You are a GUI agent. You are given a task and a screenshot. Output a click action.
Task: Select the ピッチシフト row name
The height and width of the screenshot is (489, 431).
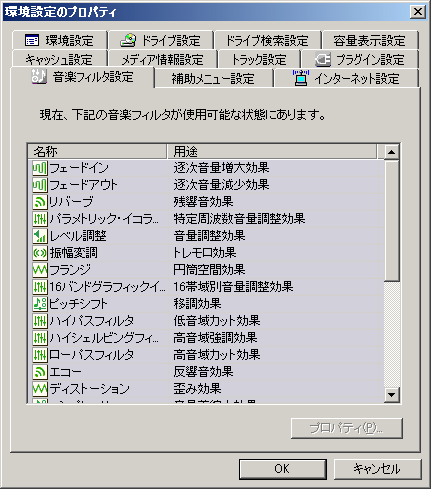click(78, 304)
